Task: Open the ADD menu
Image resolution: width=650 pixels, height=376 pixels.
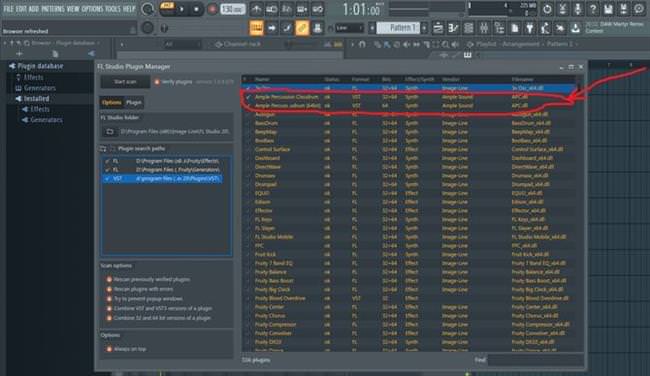Action: (x=34, y=9)
